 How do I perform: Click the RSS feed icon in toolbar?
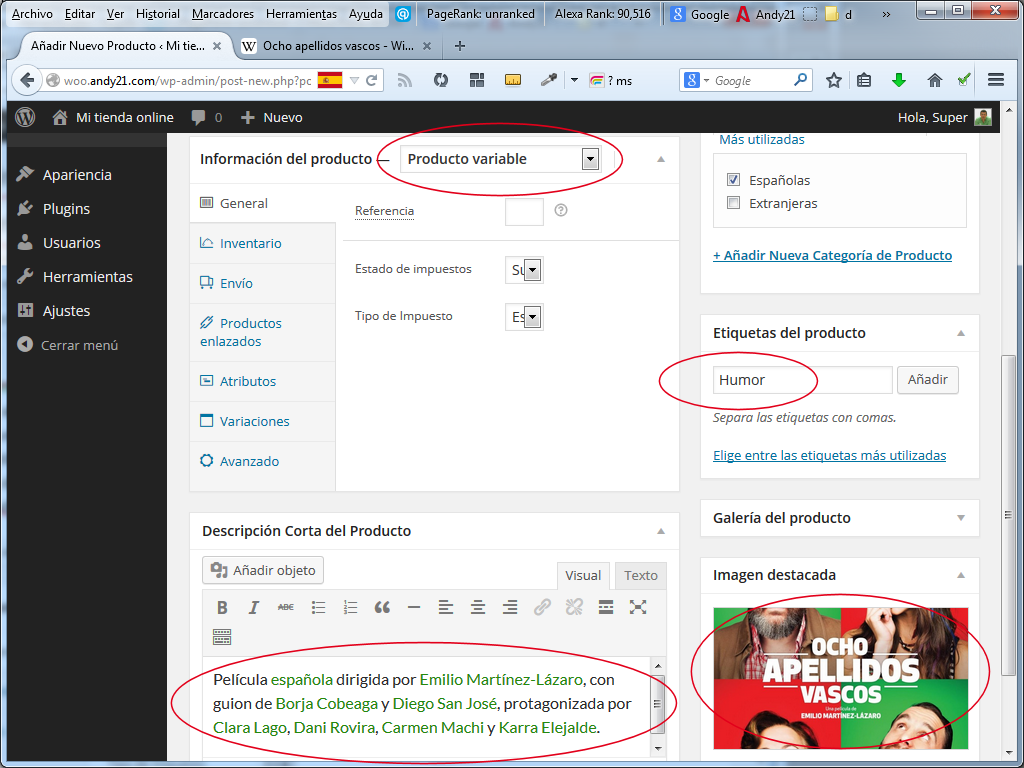[405, 80]
